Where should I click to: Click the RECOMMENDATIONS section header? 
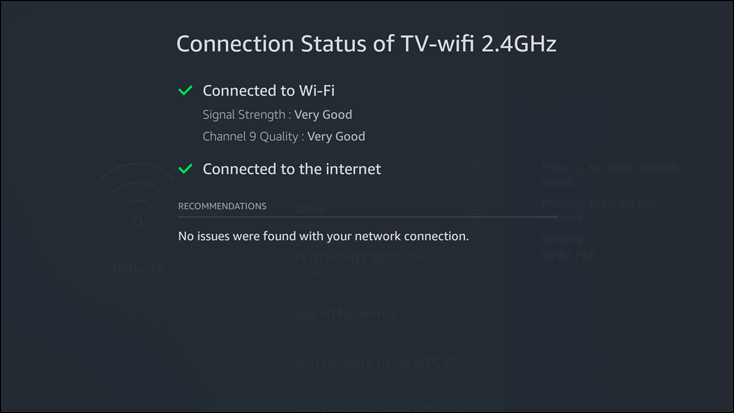pyautogui.click(x=222, y=206)
